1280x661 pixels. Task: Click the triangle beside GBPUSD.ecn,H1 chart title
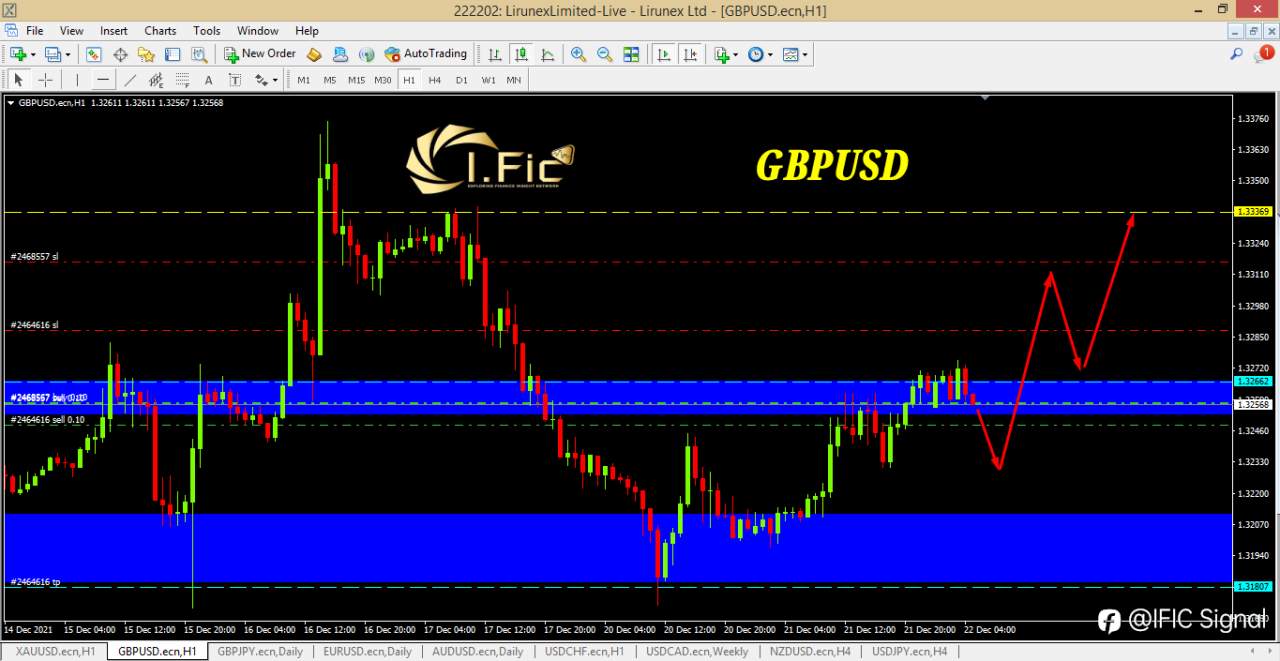click(11, 102)
